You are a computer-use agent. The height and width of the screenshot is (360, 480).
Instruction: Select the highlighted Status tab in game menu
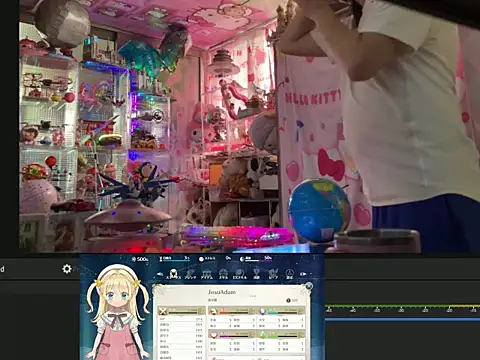click(x=173, y=274)
